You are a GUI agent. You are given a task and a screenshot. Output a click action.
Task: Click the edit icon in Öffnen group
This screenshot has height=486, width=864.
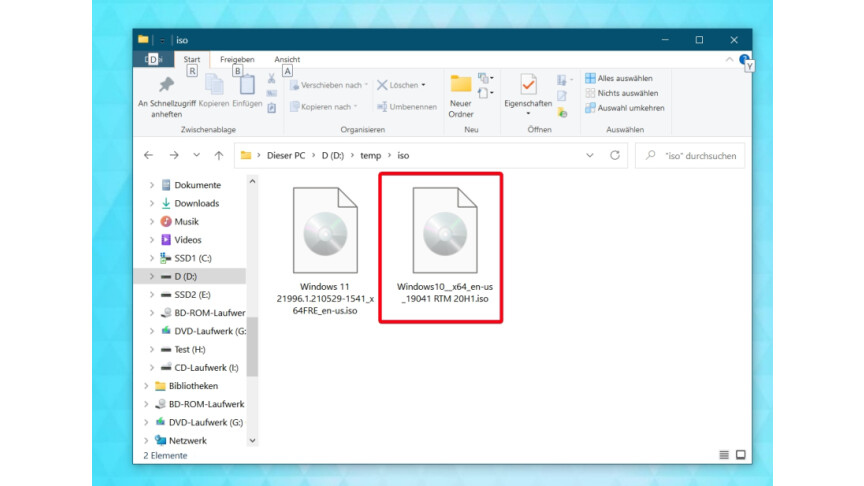[562, 96]
